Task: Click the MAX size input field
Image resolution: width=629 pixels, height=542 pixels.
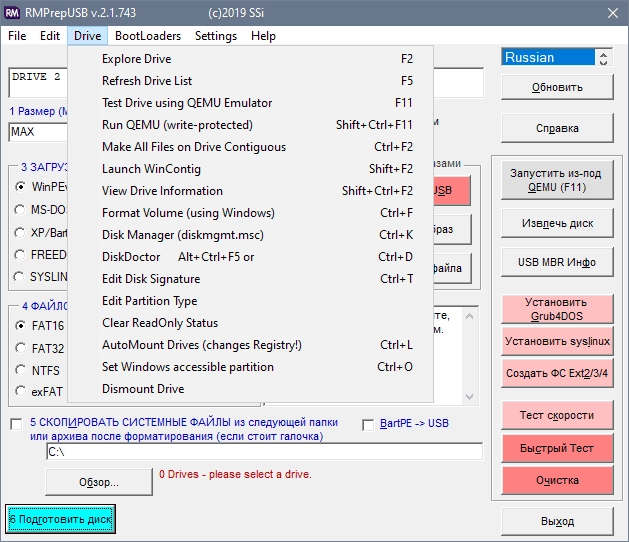Action: (38, 132)
